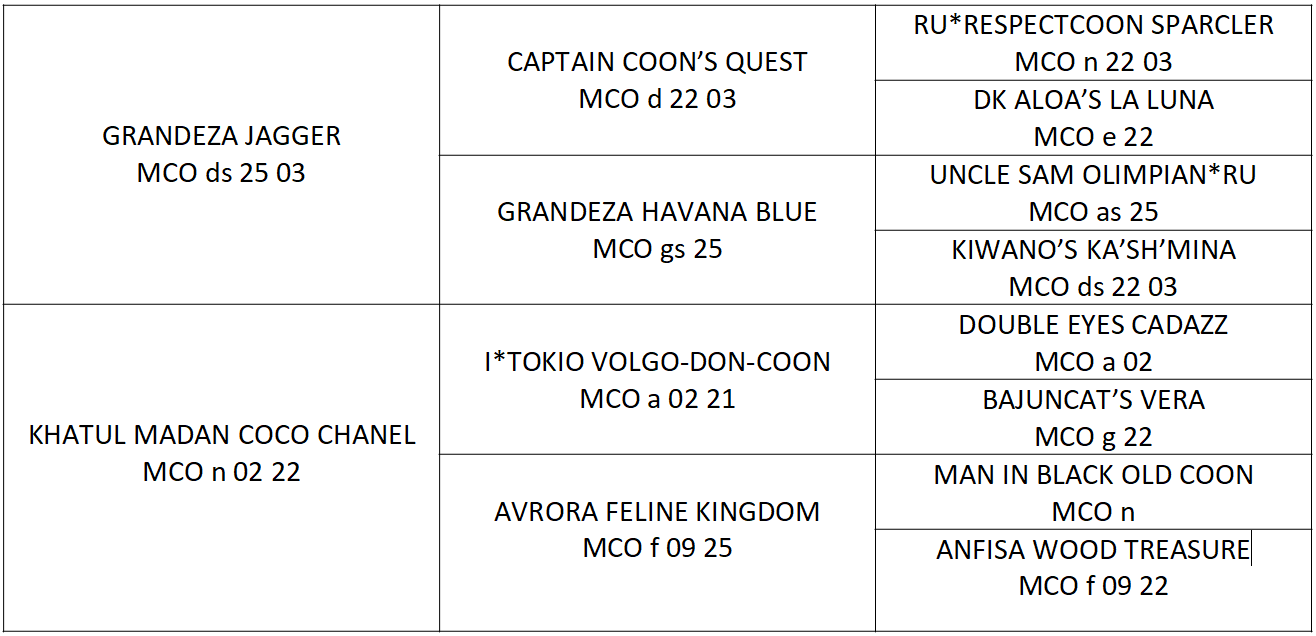Image resolution: width=1316 pixels, height=636 pixels.
Task: Select UNCLE SAM OLIMPIAN*RU cell
Action: coord(1094,192)
